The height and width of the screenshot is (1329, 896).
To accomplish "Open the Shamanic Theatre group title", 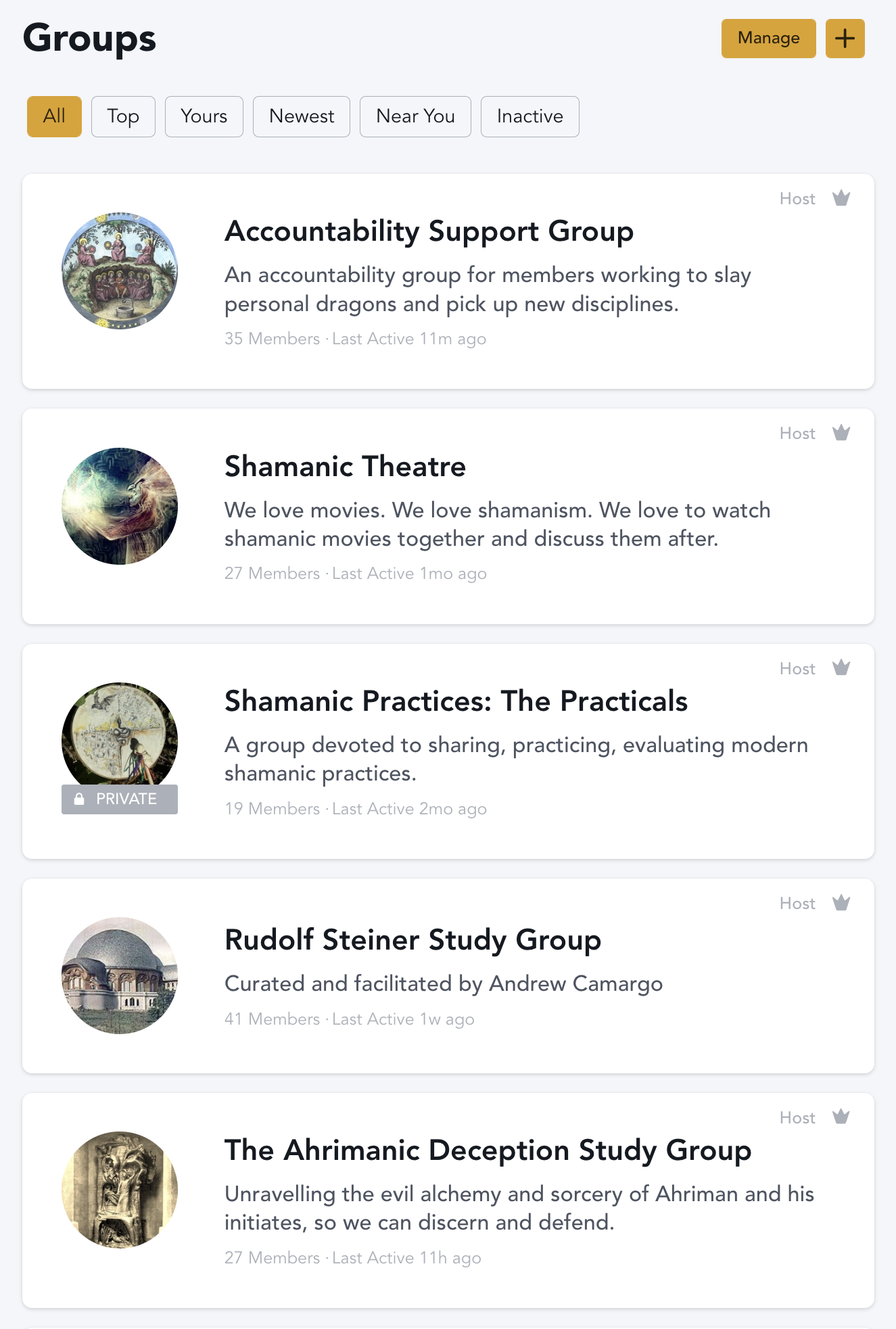I will click(345, 467).
